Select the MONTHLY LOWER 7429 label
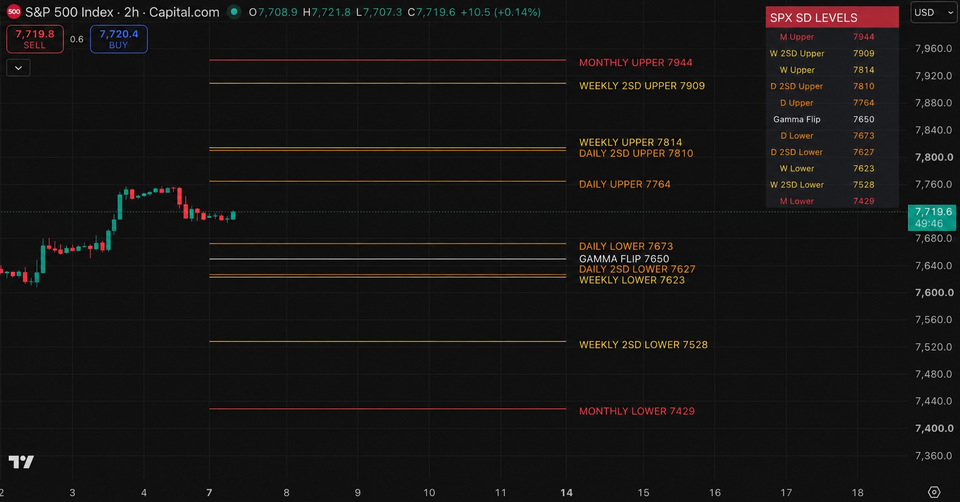 (x=637, y=411)
